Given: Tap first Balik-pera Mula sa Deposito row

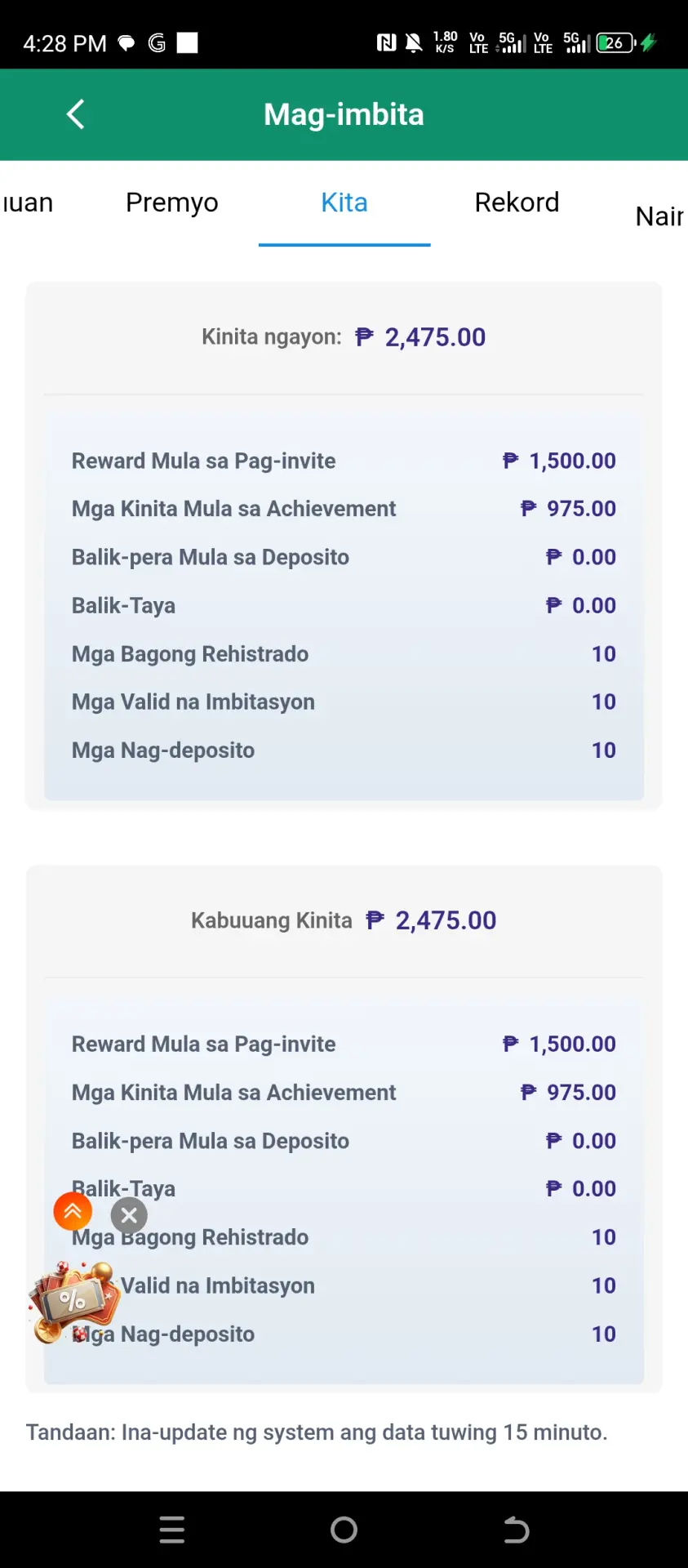Looking at the screenshot, I should 344,557.
